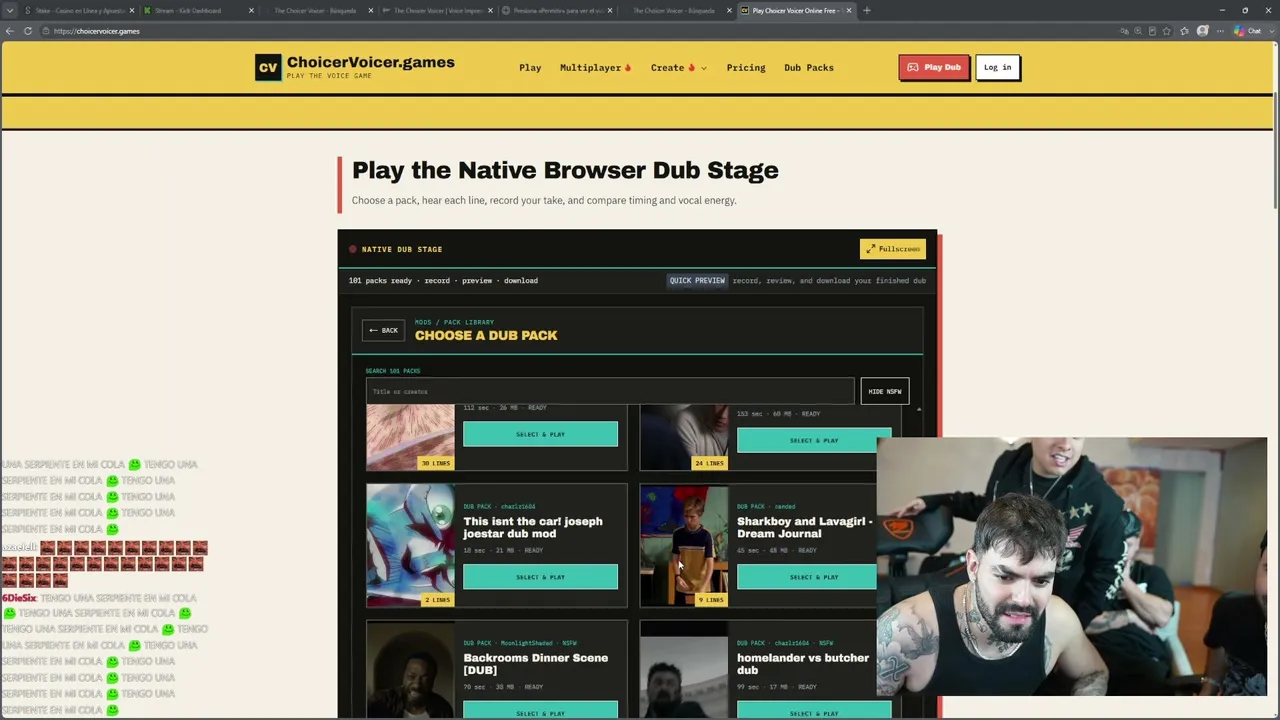This screenshot has height=720, width=1280.
Task: Click 'Sharkboy and Lavagirl - Dream Journal' title
Action: (805, 527)
